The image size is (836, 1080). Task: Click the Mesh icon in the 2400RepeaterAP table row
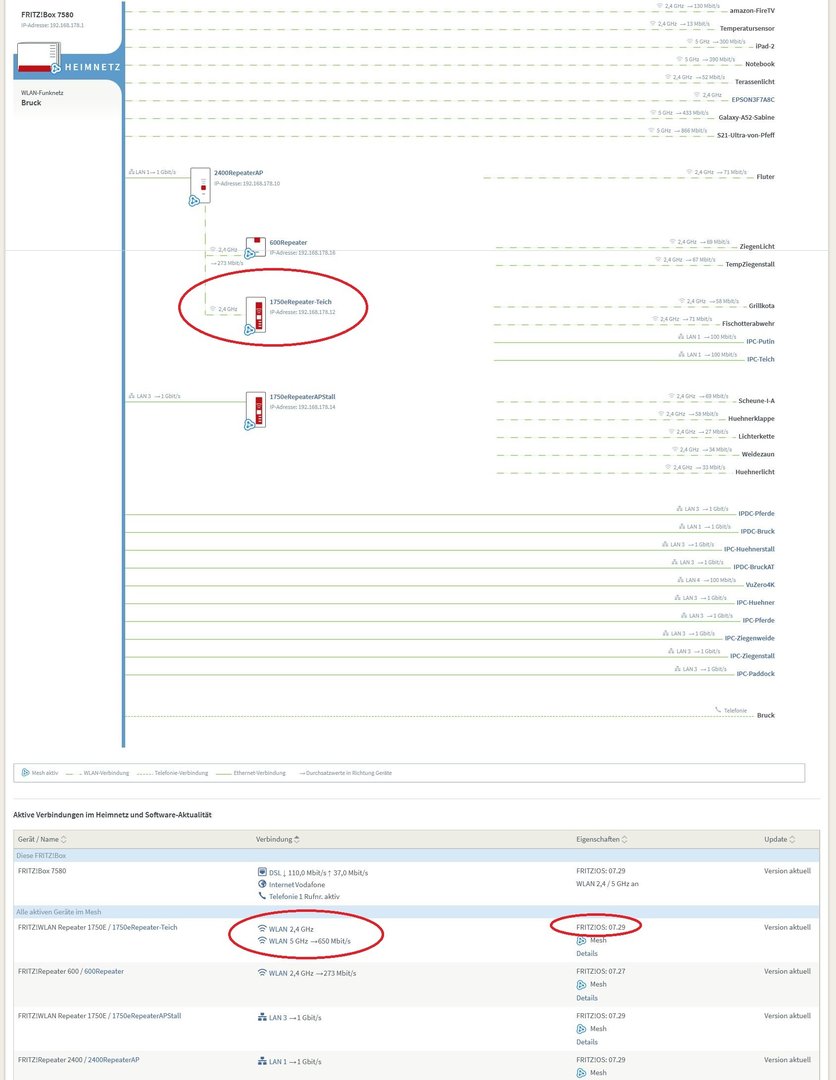coord(581,1073)
